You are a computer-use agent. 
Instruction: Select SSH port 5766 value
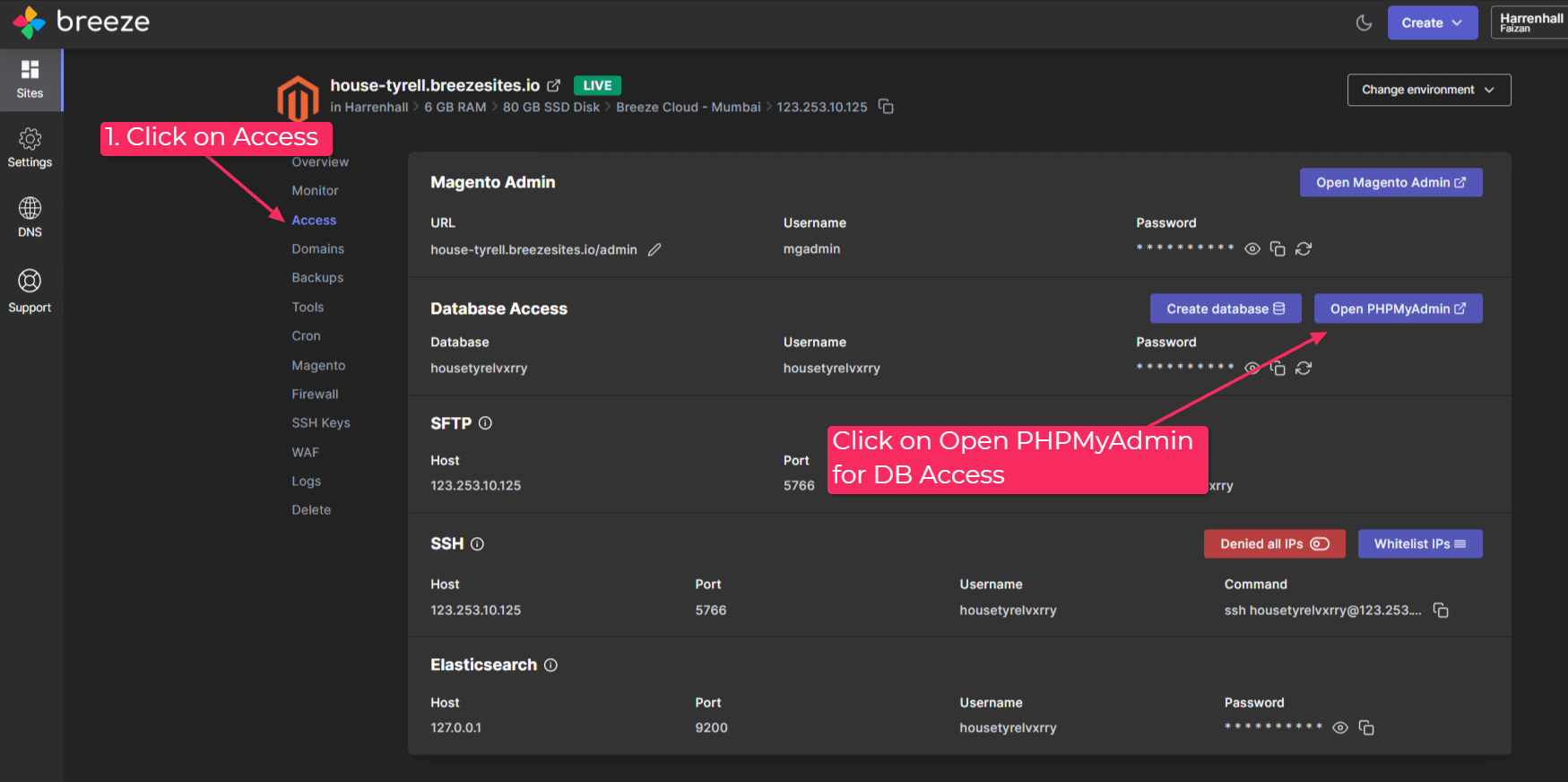click(711, 610)
